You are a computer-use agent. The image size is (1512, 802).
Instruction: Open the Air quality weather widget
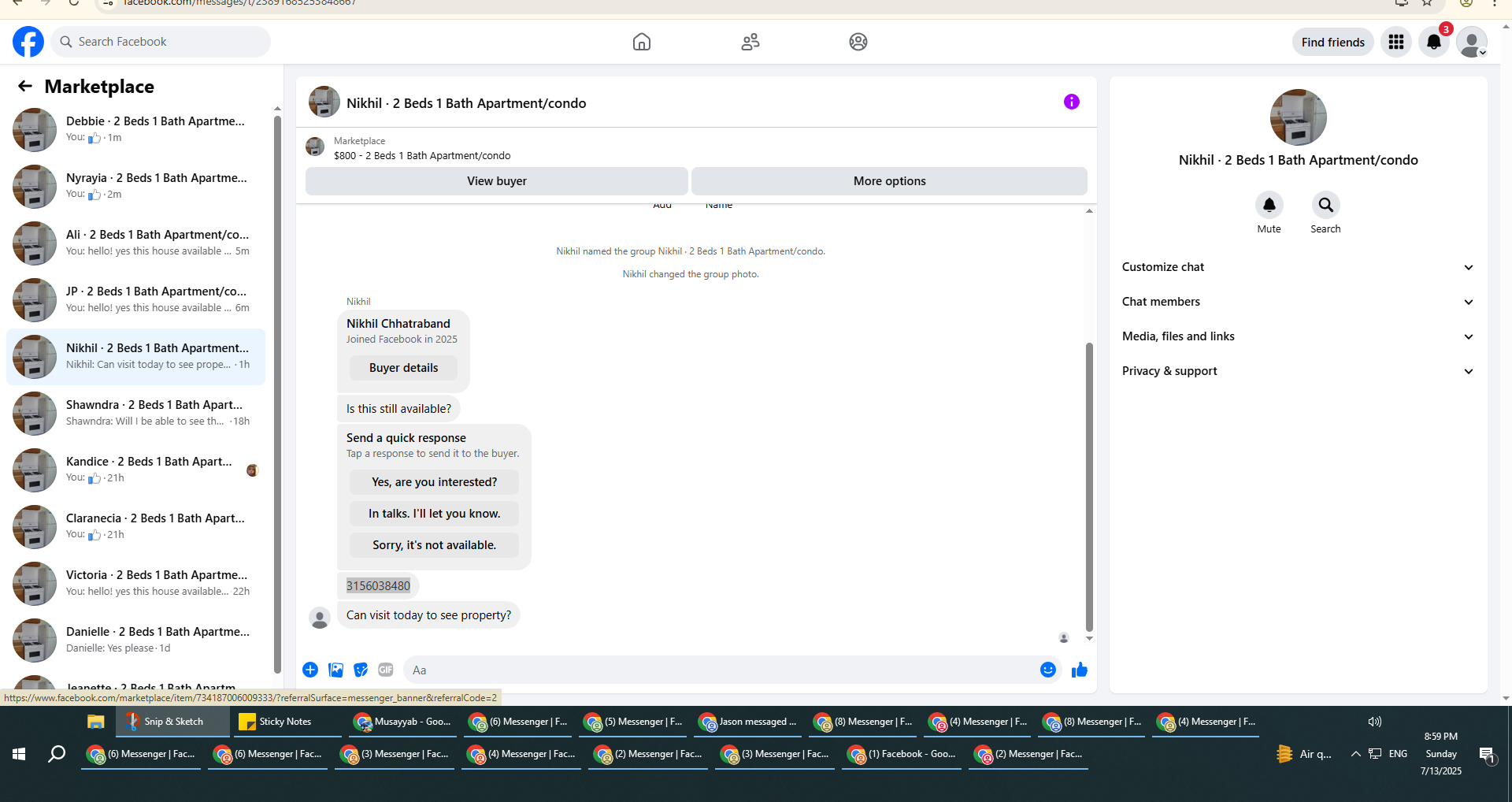click(1304, 754)
